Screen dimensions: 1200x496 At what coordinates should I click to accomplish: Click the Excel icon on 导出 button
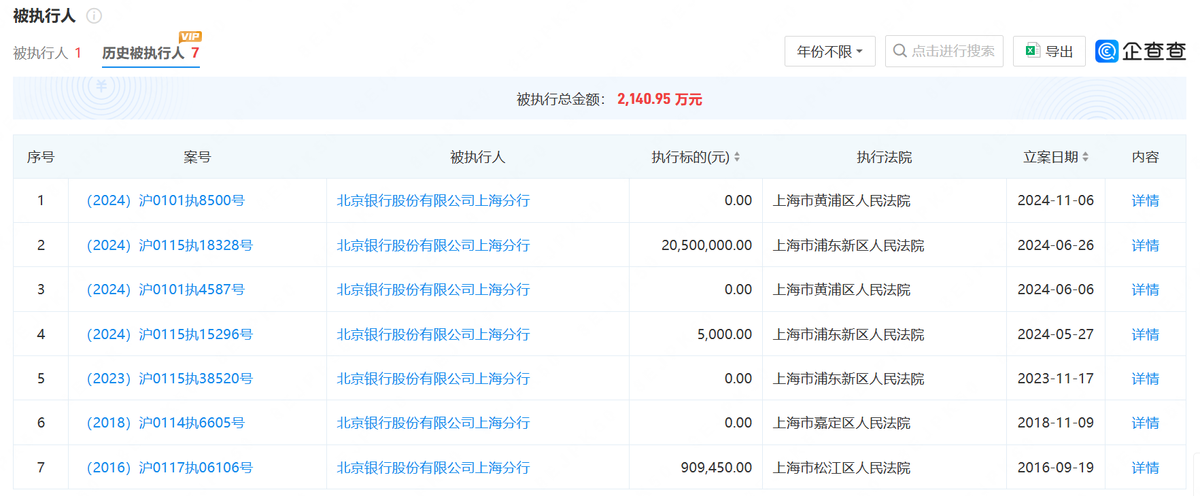coord(1032,51)
